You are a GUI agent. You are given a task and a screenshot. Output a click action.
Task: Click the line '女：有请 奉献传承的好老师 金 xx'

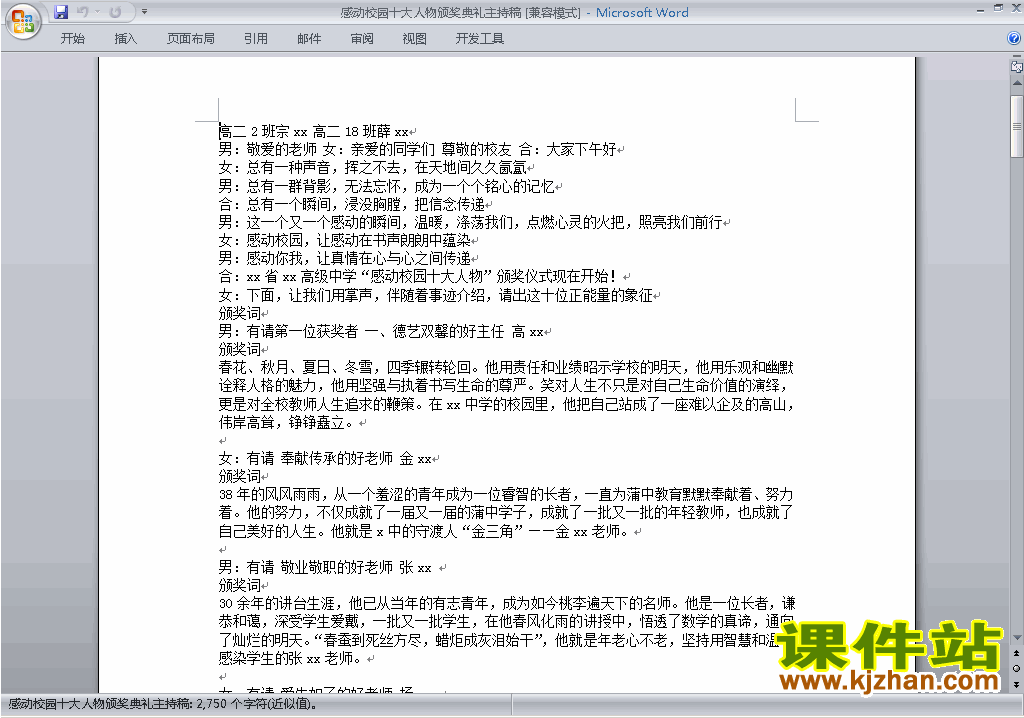point(329,459)
